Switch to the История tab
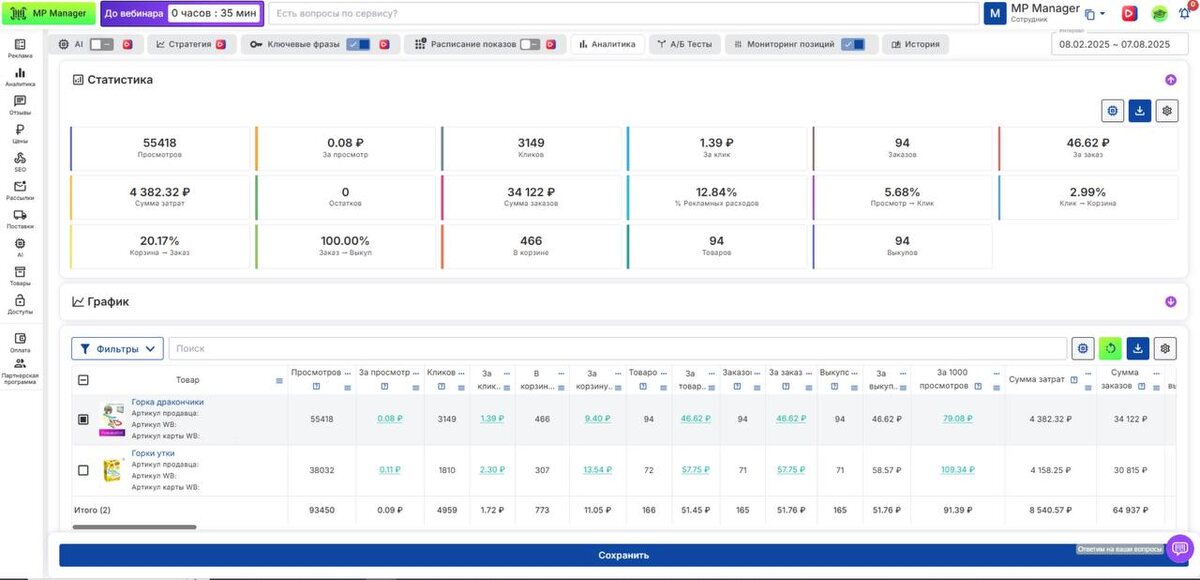The width and height of the screenshot is (1200, 580). coord(915,45)
